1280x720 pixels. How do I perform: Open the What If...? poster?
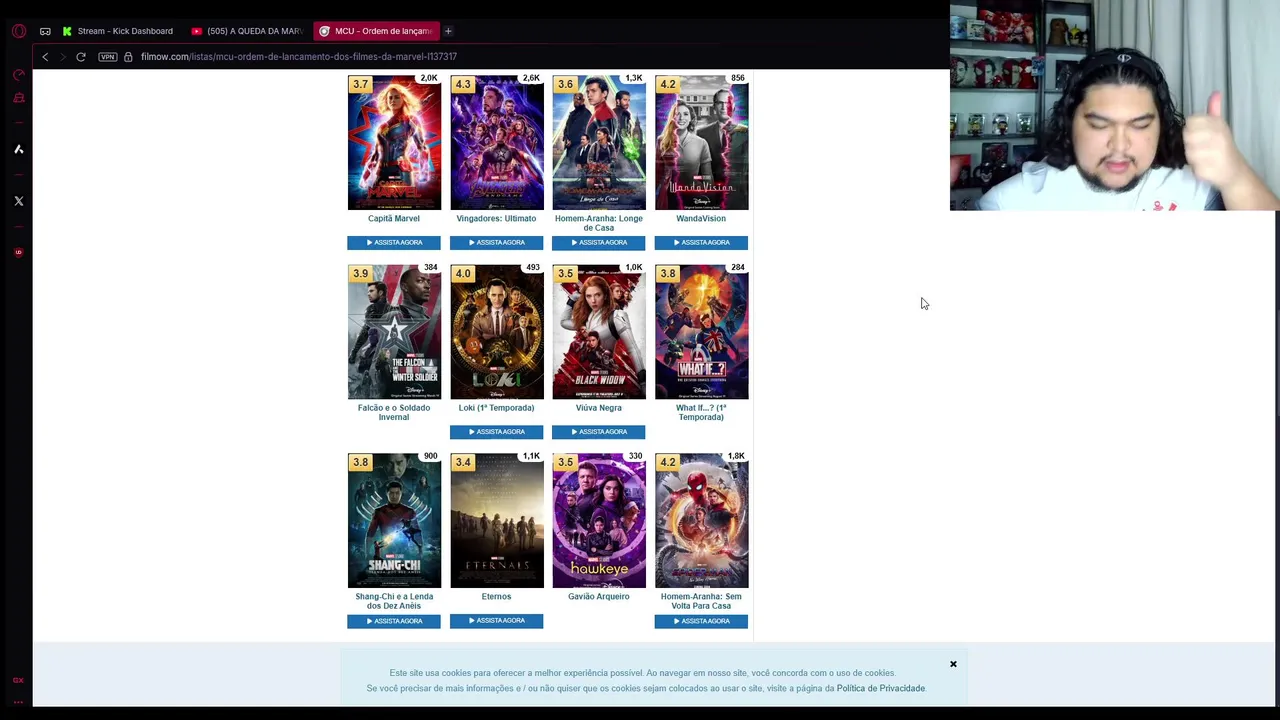(701, 332)
